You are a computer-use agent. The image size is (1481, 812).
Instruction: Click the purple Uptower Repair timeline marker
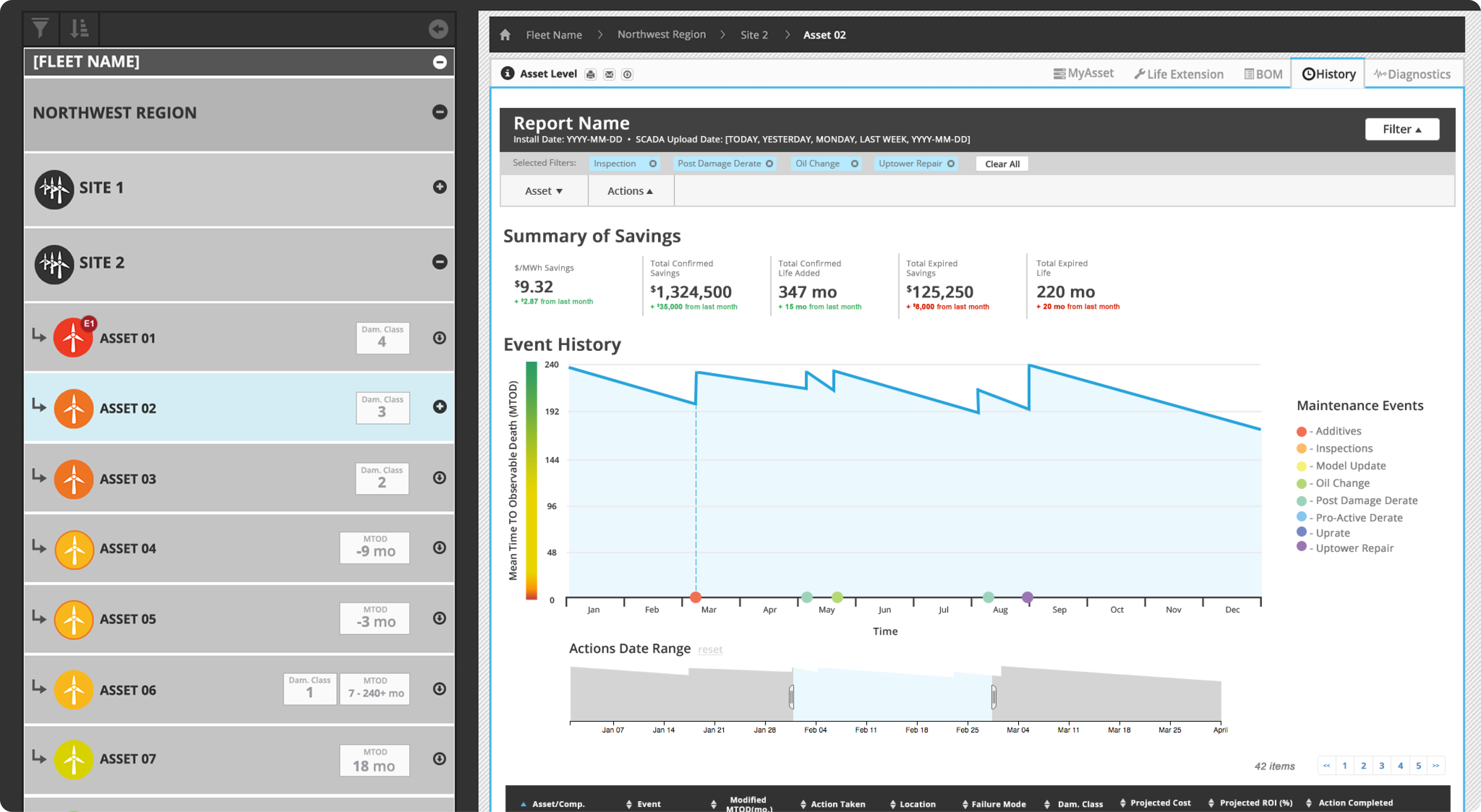[x=1027, y=597]
